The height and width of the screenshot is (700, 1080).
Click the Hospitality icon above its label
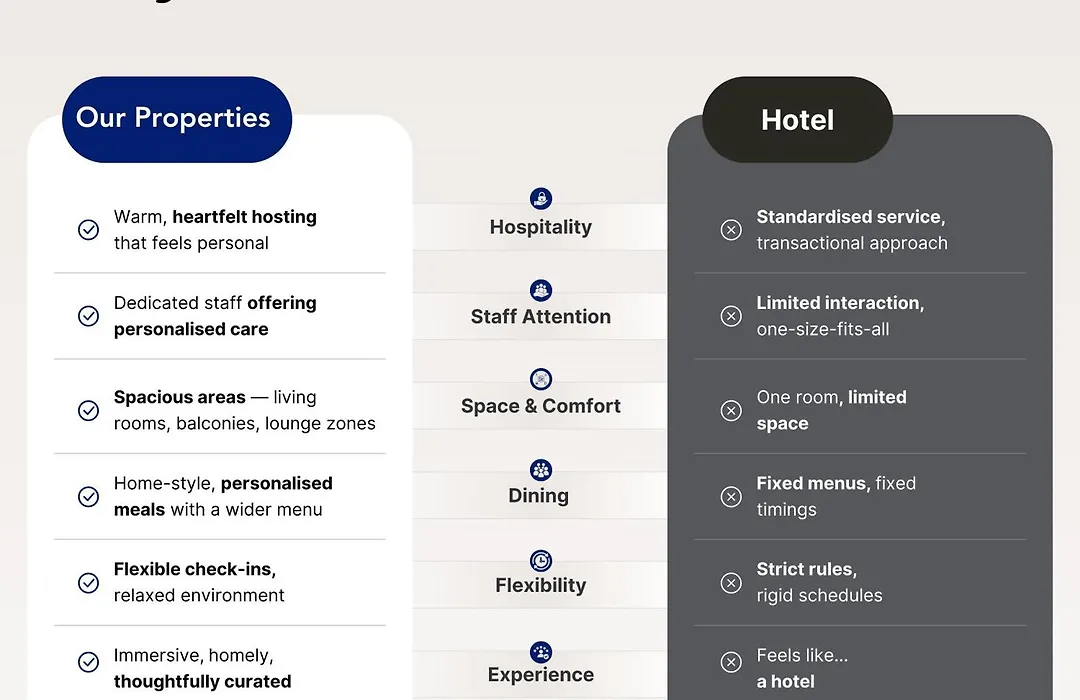click(541, 198)
